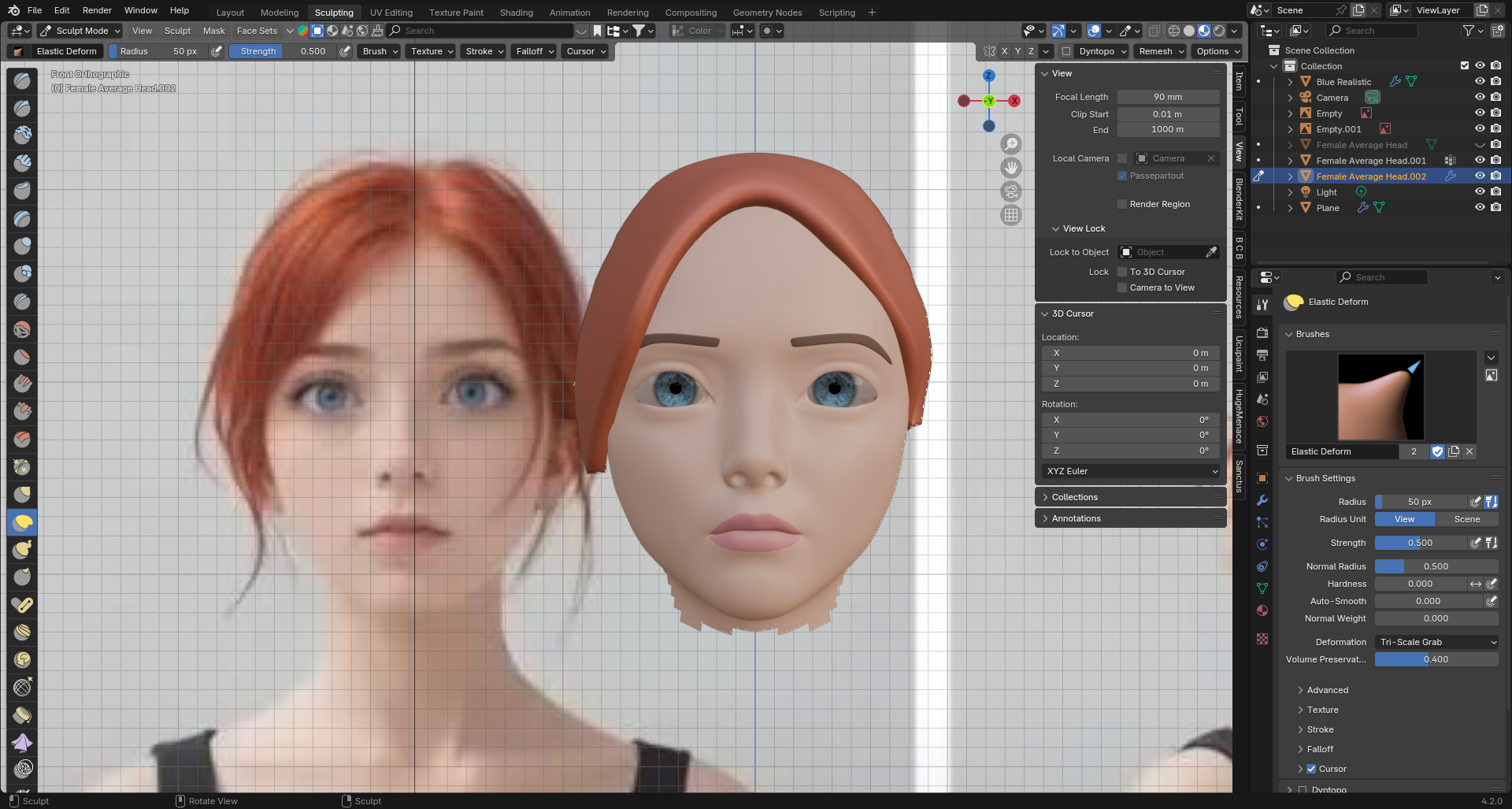
Task: Enable the Dyntopo checkbox in header
Action: [x=1066, y=51]
